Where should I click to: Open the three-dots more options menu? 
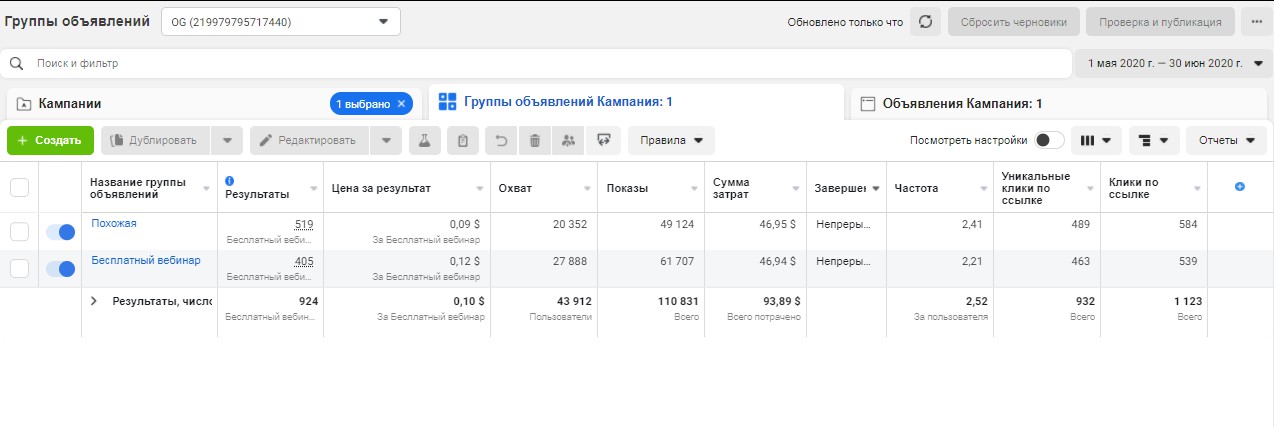point(1256,22)
